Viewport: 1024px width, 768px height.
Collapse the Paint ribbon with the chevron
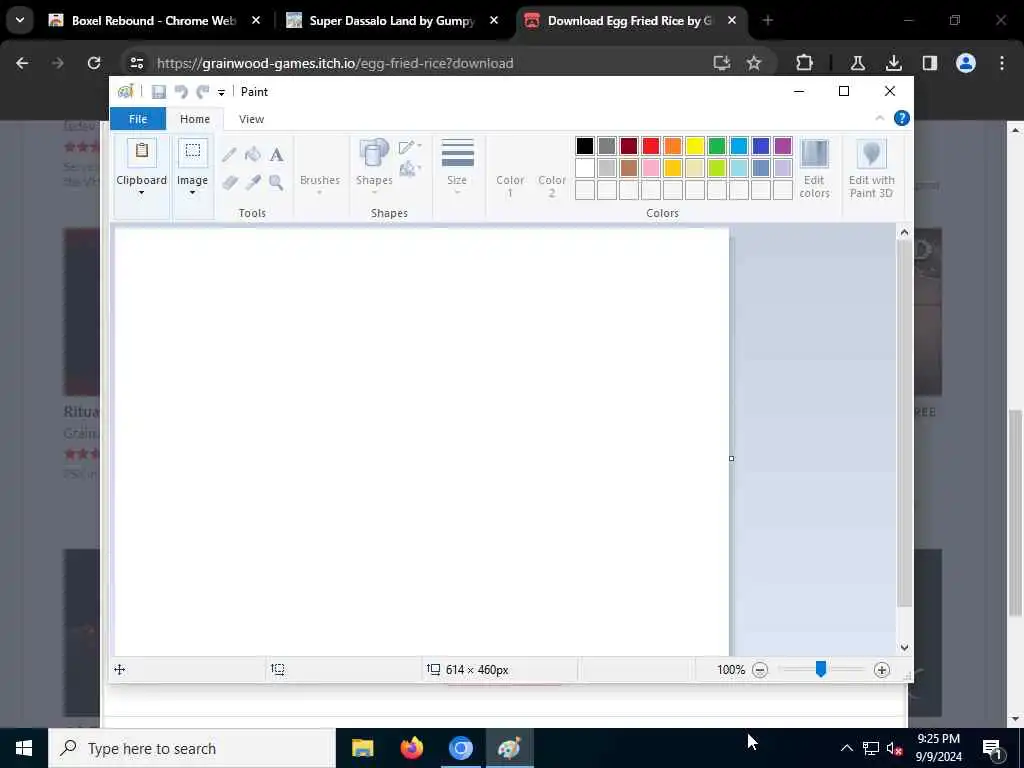[x=880, y=118]
